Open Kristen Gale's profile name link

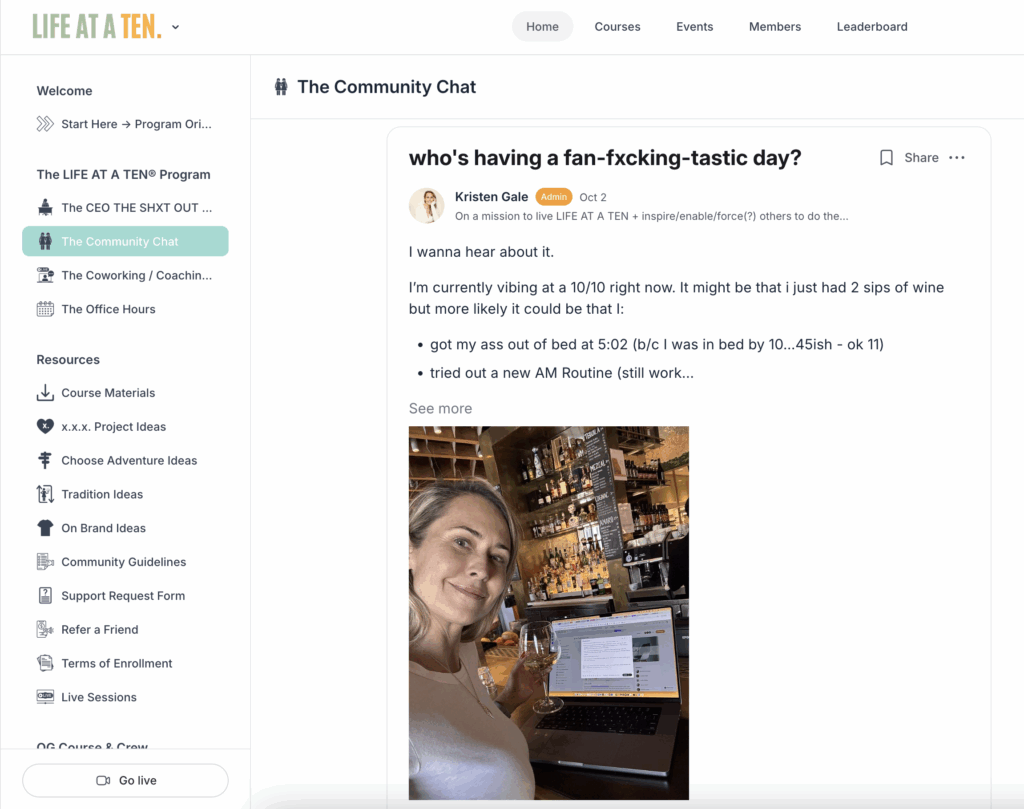[491, 197]
